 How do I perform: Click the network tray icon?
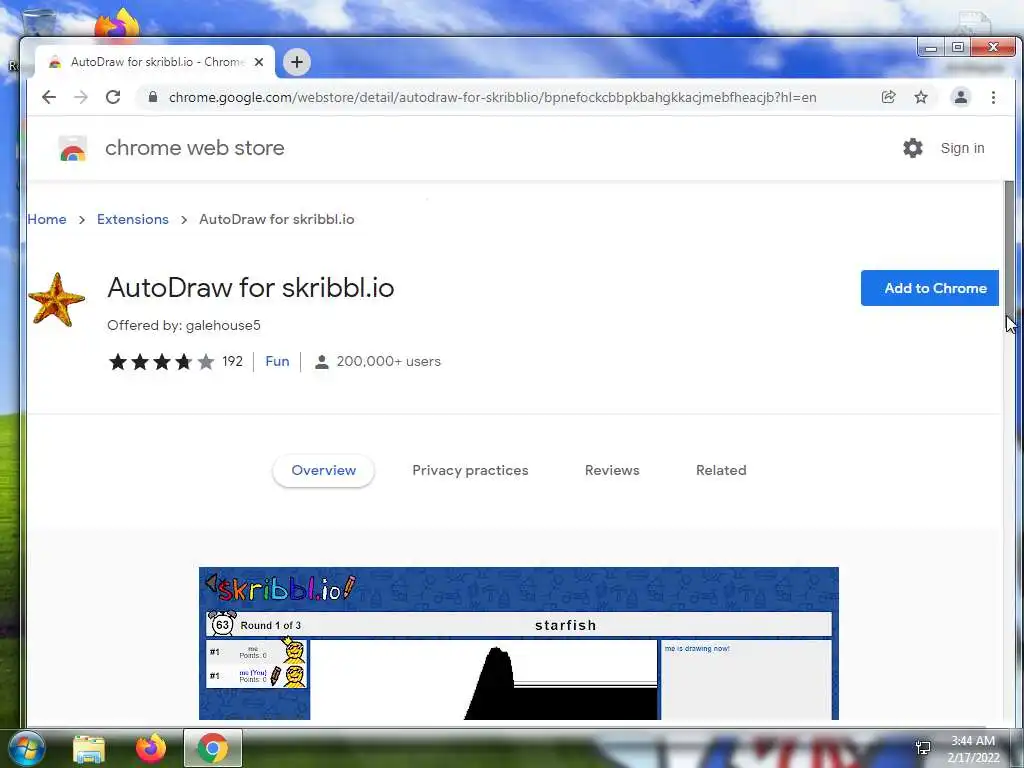click(x=923, y=748)
